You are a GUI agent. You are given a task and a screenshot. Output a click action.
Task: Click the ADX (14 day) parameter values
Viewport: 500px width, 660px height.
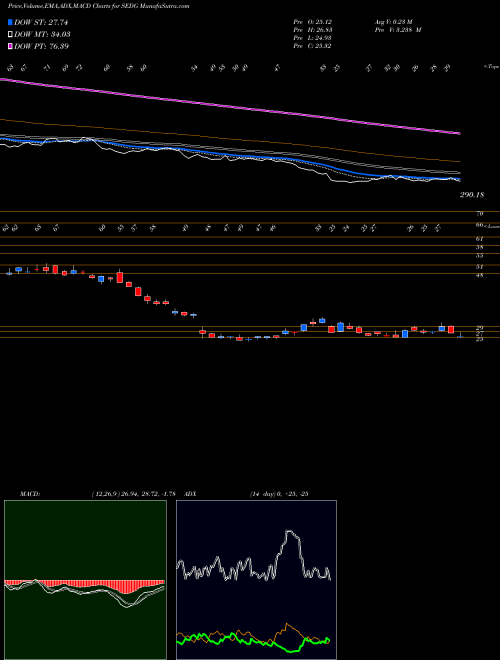coord(279,494)
